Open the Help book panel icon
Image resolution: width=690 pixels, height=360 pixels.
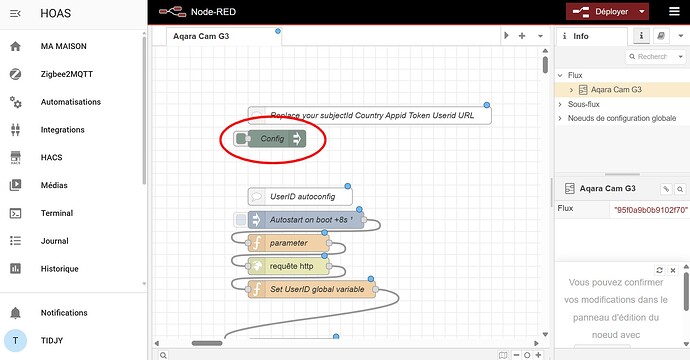(661, 36)
